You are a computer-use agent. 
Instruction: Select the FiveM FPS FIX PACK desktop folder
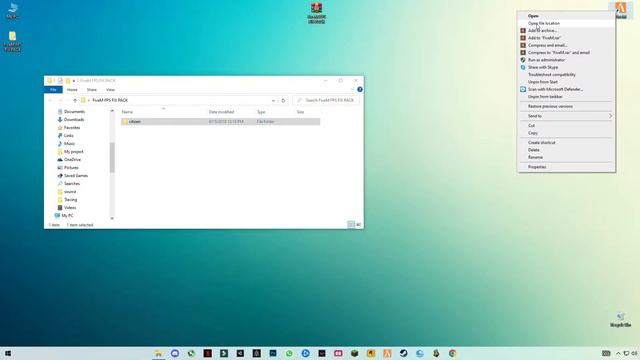pyautogui.click(x=13, y=41)
